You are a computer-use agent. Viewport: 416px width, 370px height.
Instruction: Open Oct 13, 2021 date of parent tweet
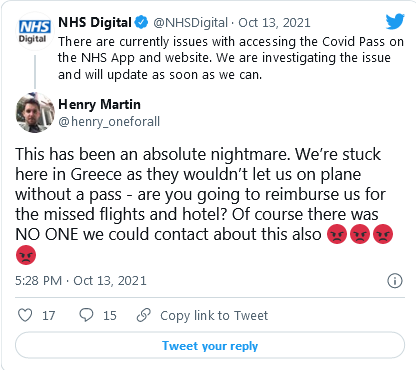tap(274, 23)
